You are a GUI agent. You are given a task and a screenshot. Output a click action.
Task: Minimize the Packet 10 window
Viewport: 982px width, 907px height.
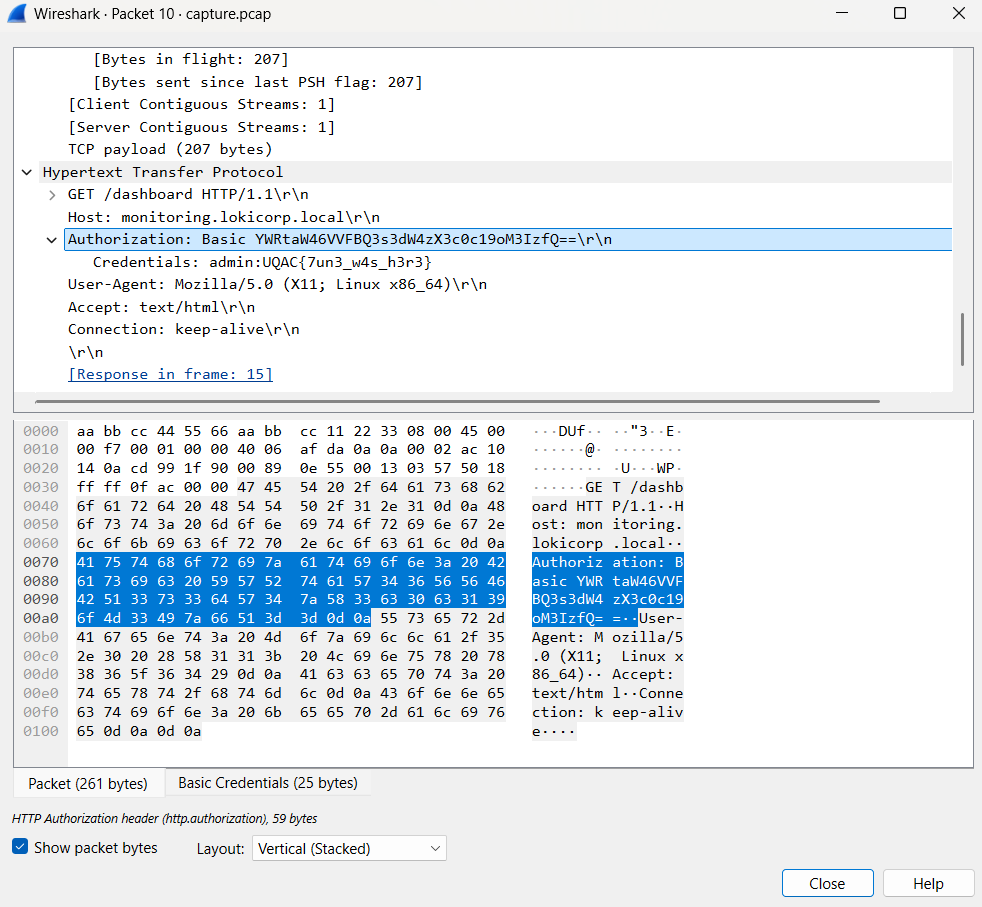point(842,13)
